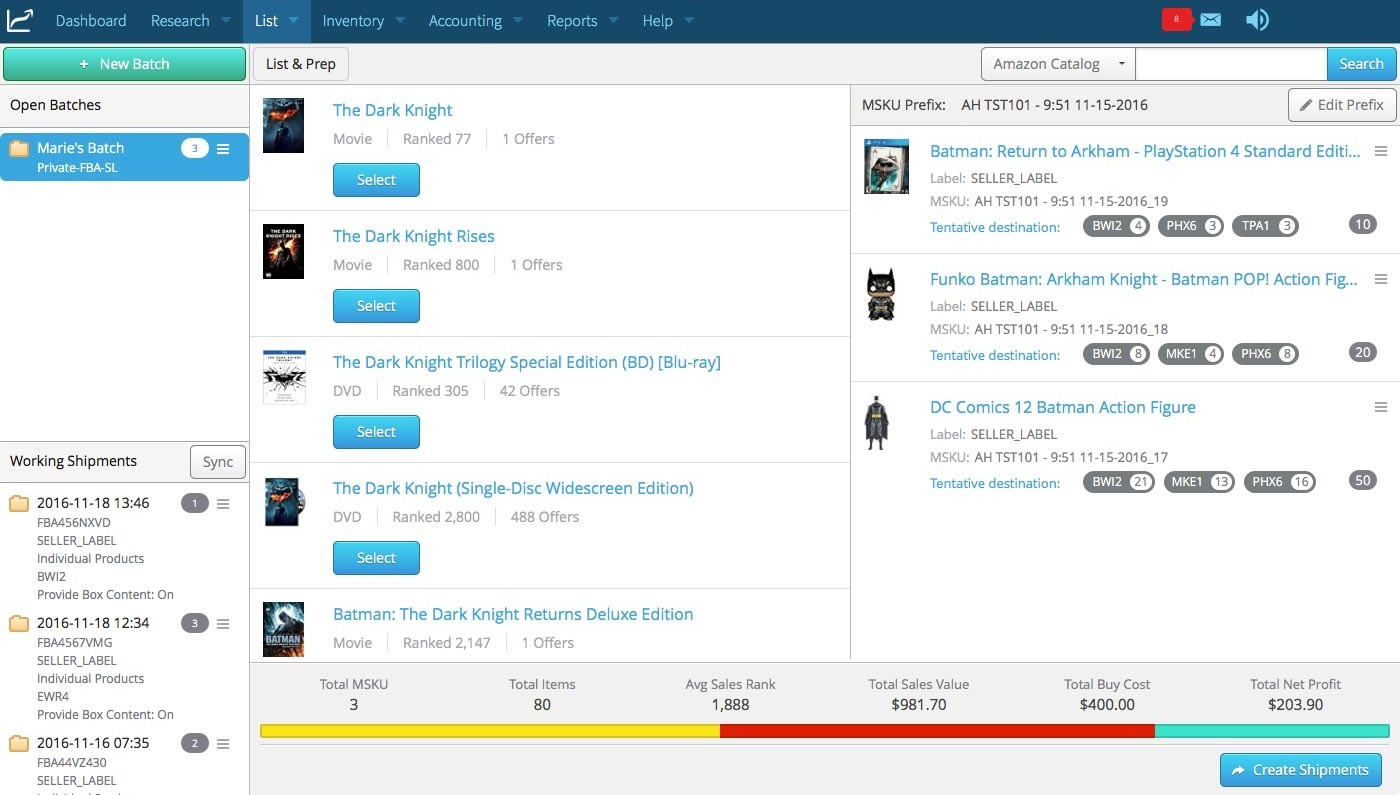
Task: Click TPA1 destination badge
Action: (x=1265, y=226)
